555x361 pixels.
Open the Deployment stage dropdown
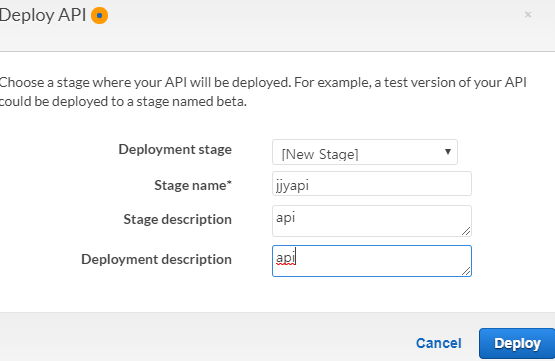365,152
